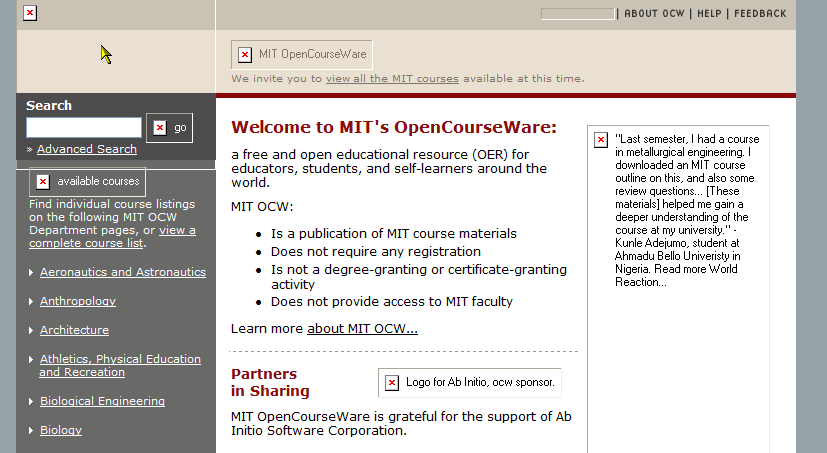
Task: Click the MIT OpenCourseWare banner image
Action: pos(302,54)
